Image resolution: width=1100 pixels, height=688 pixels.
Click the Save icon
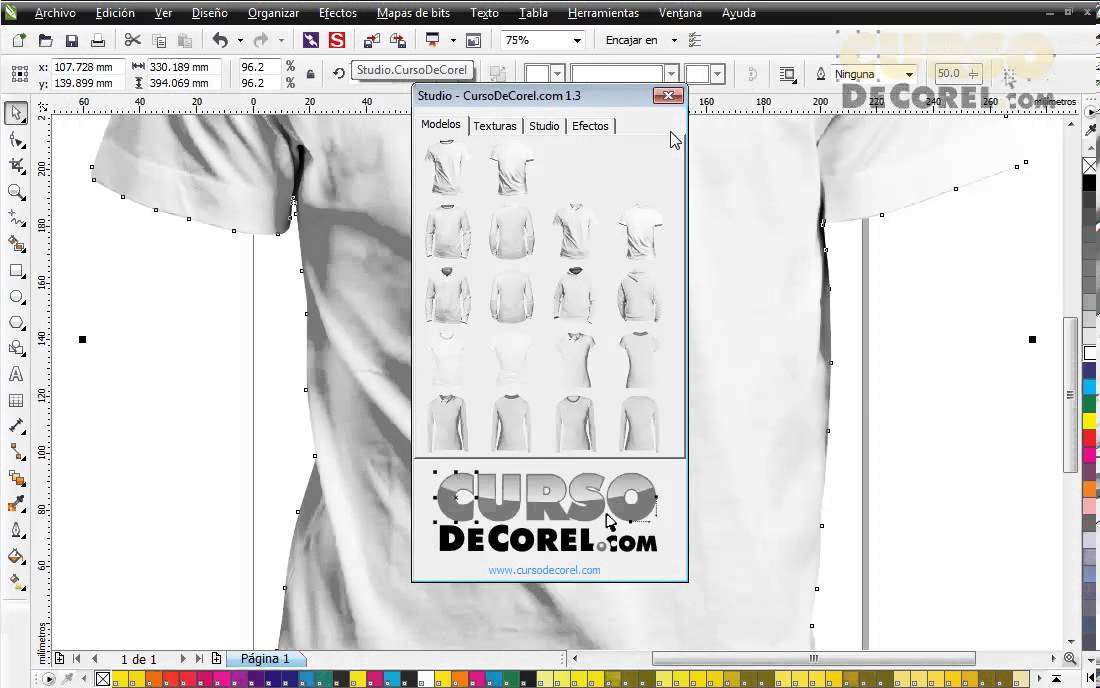[72, 41]
